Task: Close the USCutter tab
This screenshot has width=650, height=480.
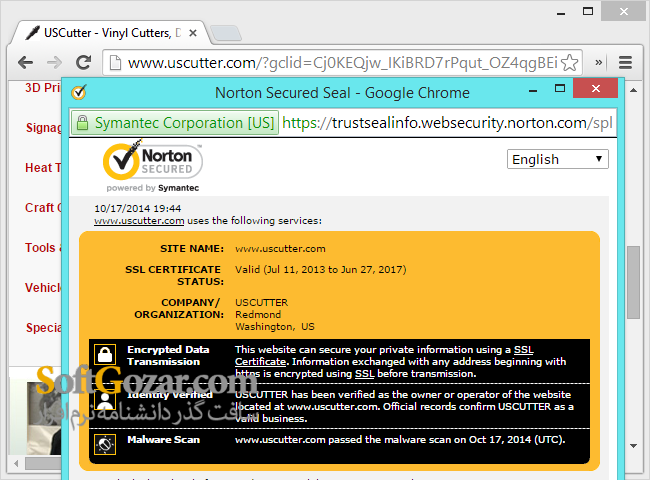Action: 193,33
